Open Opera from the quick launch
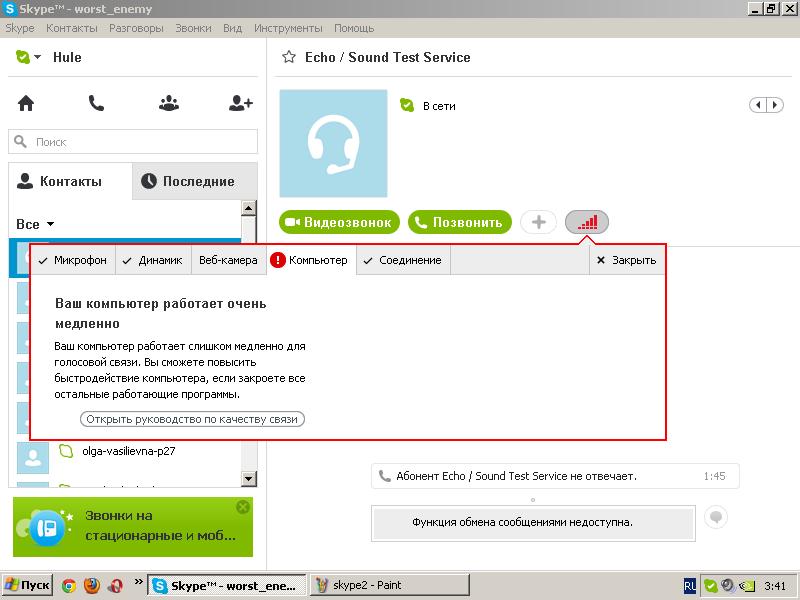Viewport: 800px width, 600px height. click(x=115, y=586)
